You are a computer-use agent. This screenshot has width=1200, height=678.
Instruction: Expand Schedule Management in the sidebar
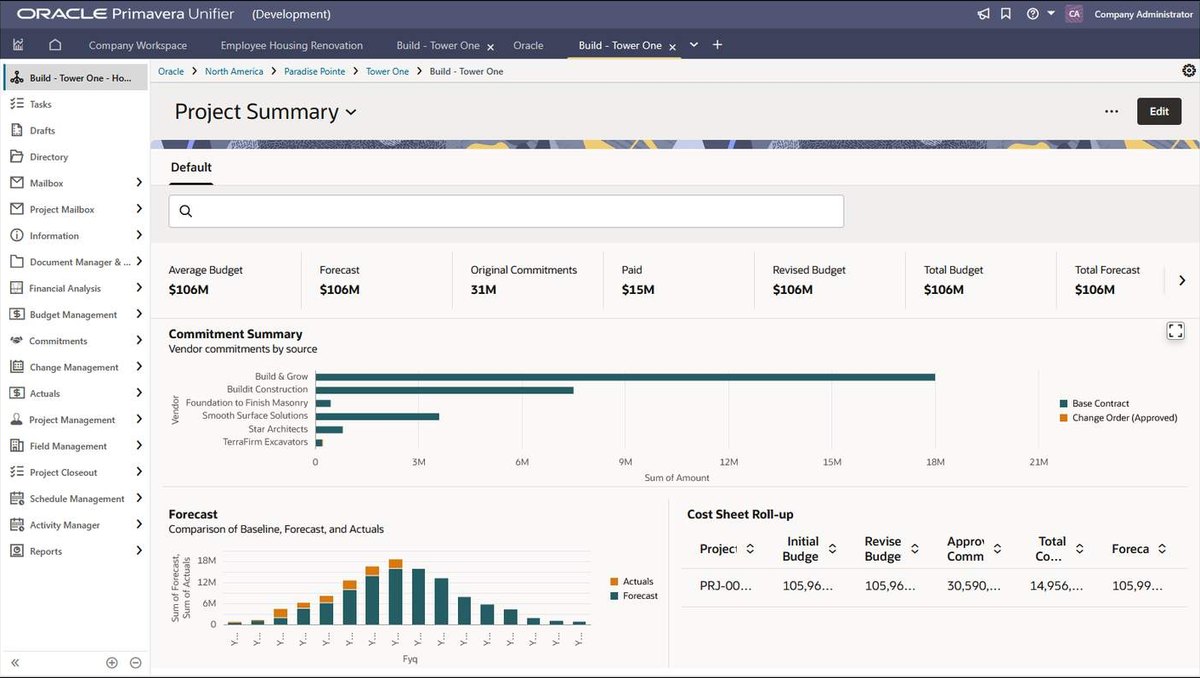click(139, 498)
